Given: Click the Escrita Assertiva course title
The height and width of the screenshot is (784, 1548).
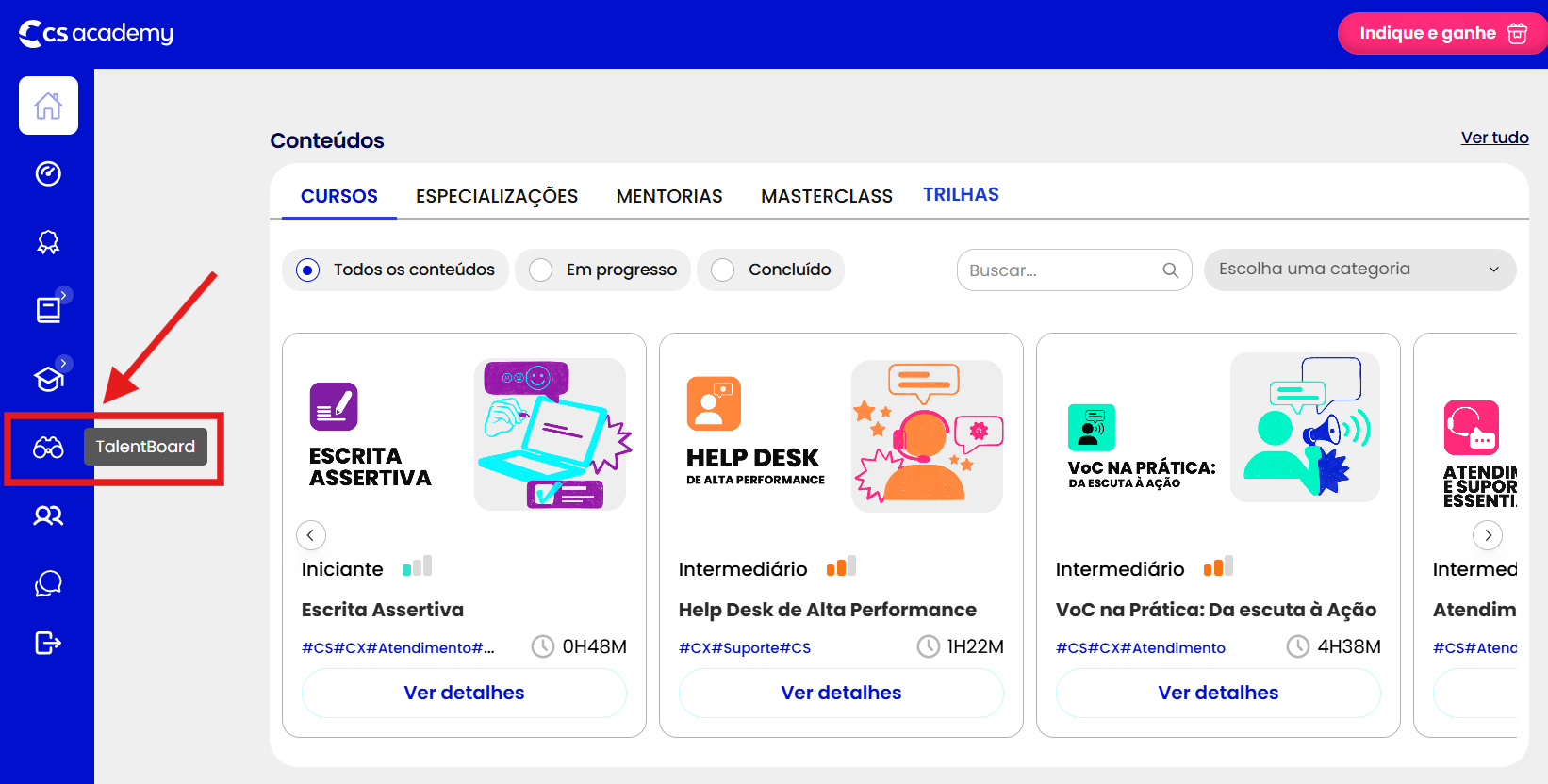Looking at the screenshot, I should tap(383, 610).
